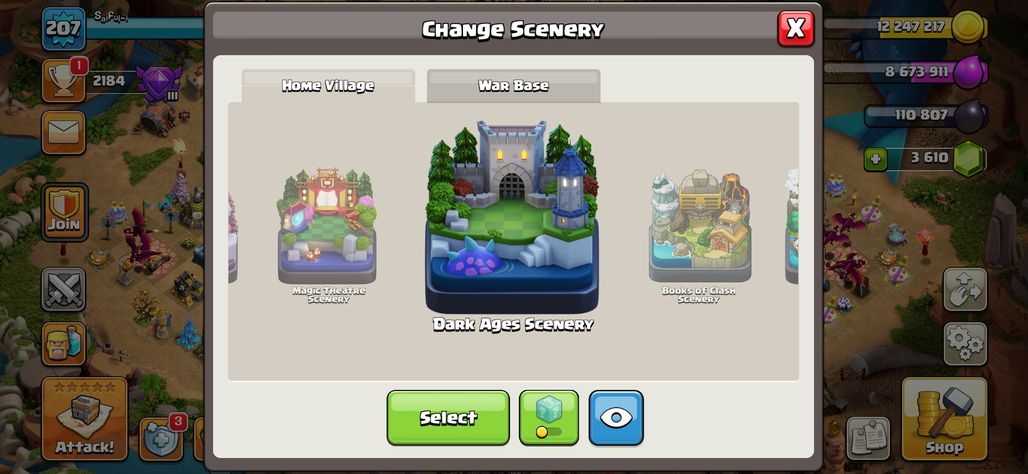Tap the Attack! button
Viewport: 1028px width, 474px height.
click(x=84, y=419)
